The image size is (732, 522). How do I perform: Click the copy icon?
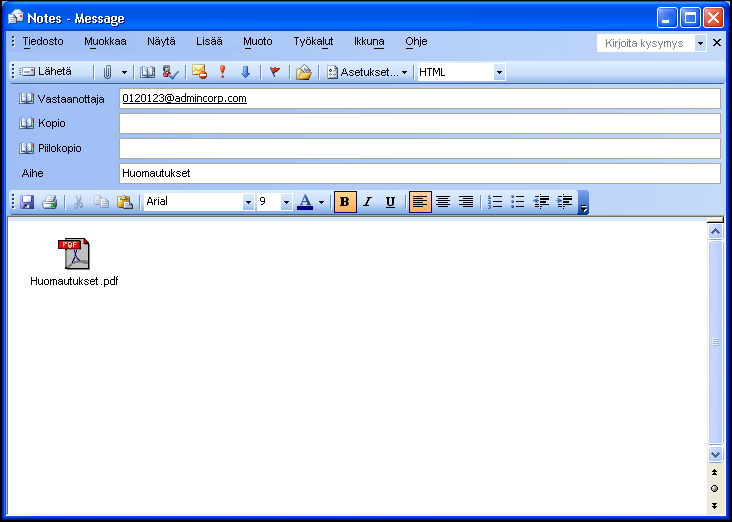click(101, 202)
